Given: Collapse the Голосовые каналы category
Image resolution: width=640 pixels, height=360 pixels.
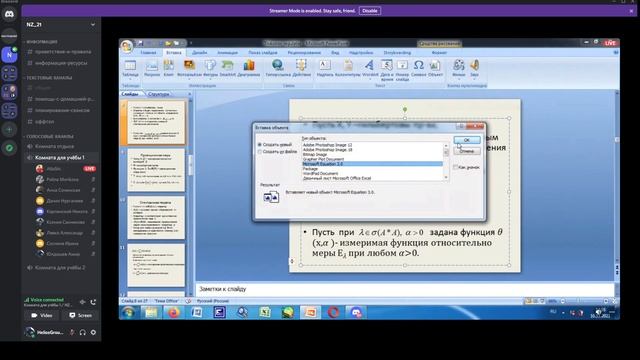Looking at the screenshot, I should (49, 136).
